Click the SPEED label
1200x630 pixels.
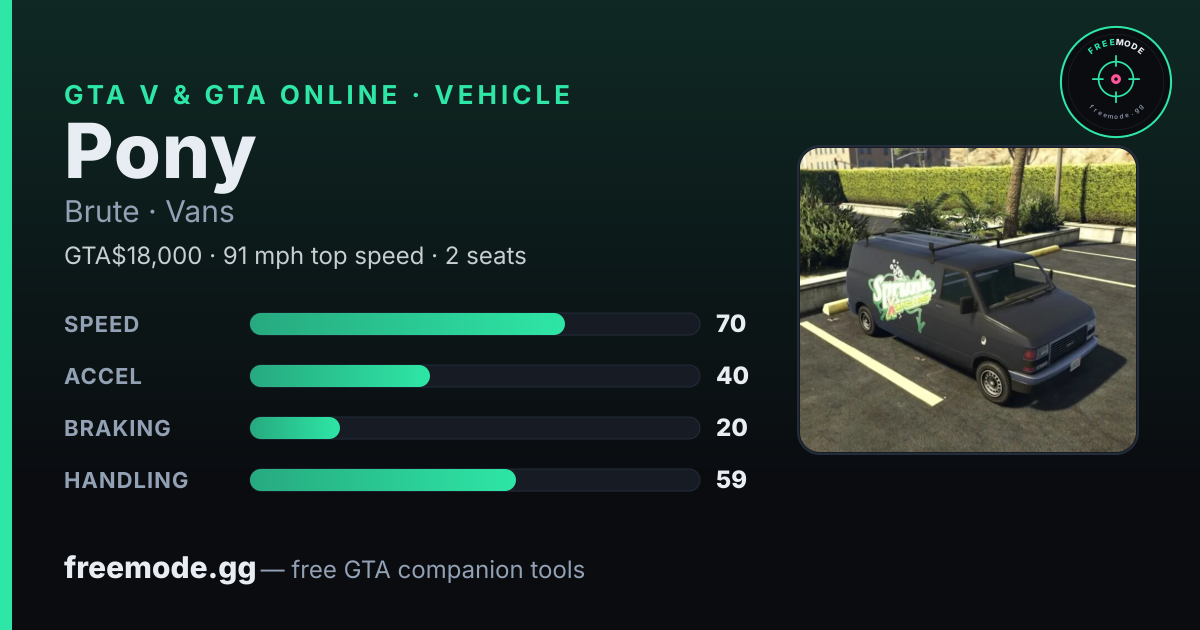click(x=102, y=324)
